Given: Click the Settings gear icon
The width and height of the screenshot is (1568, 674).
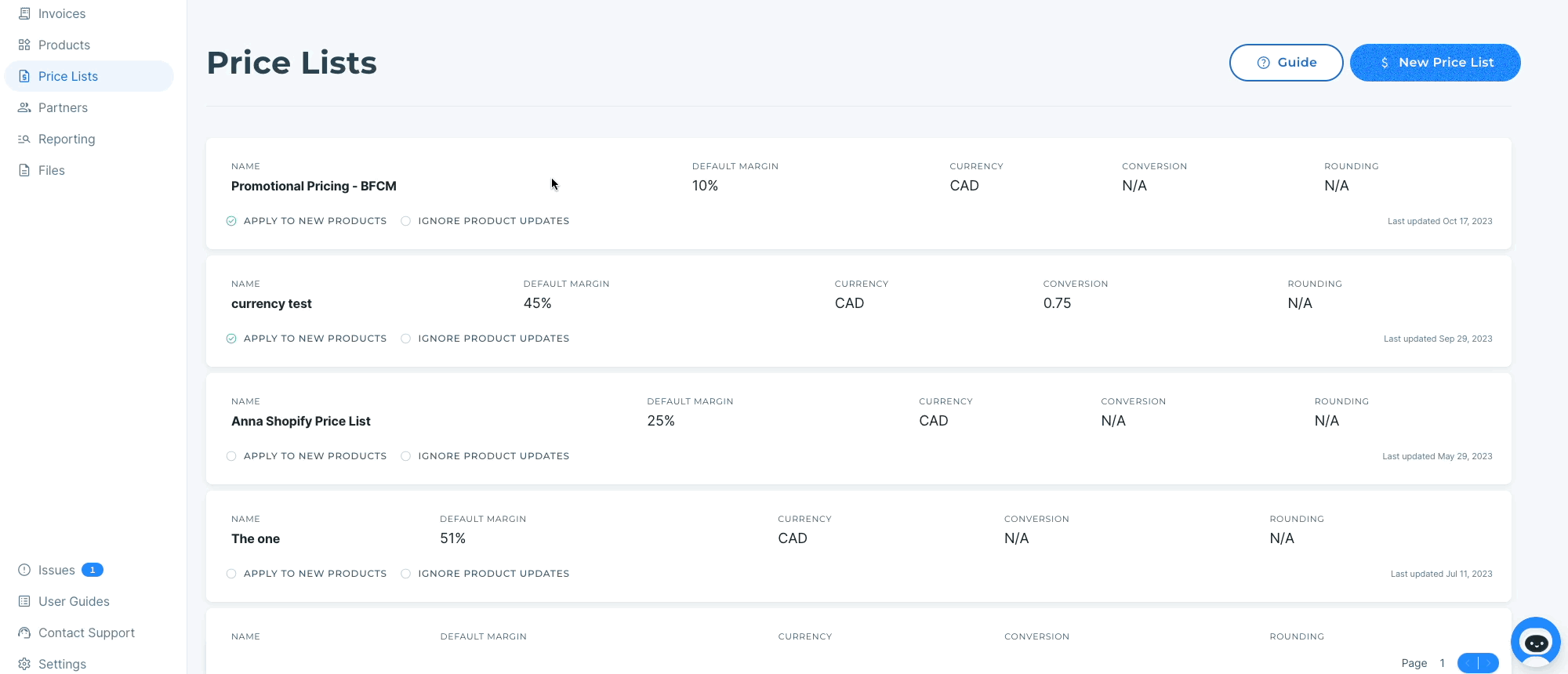Looking at the screenshot, I should click(x=24, y=664).
